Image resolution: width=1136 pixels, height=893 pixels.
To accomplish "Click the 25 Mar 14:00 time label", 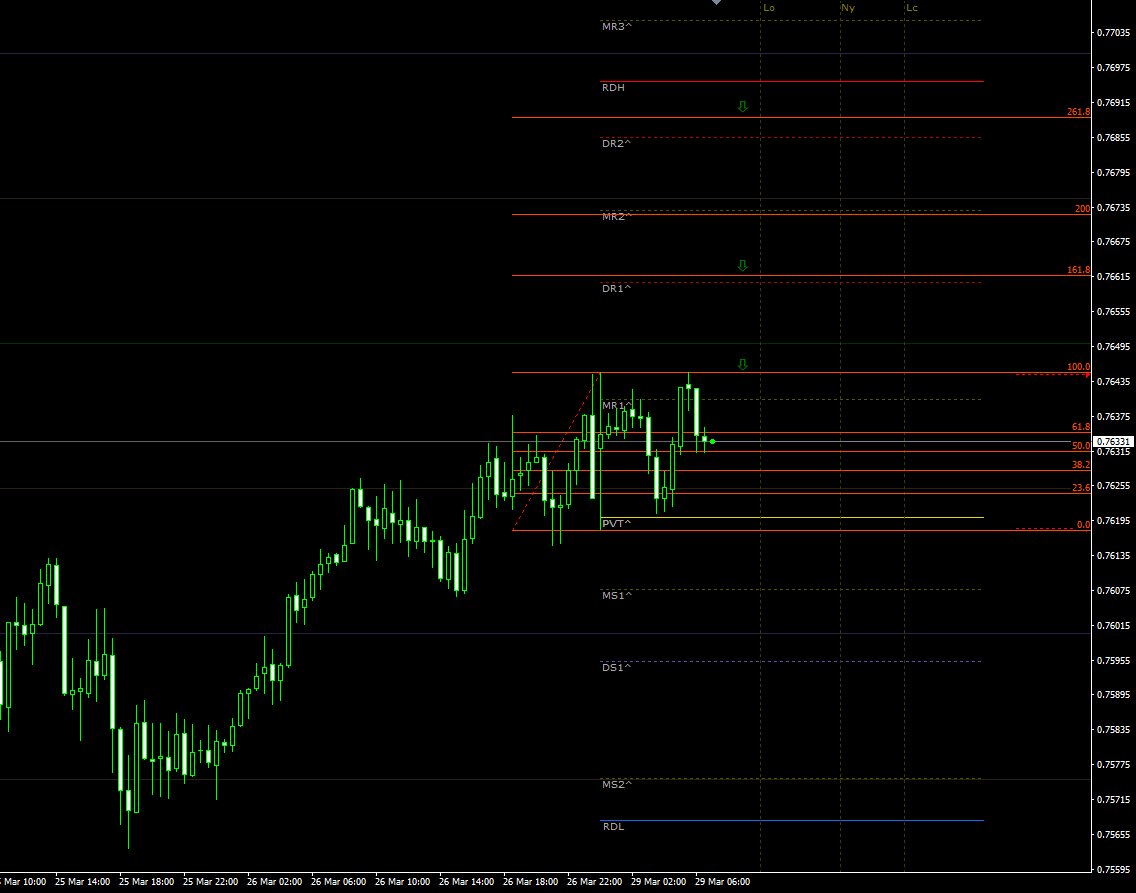I will tap(83, 882).
